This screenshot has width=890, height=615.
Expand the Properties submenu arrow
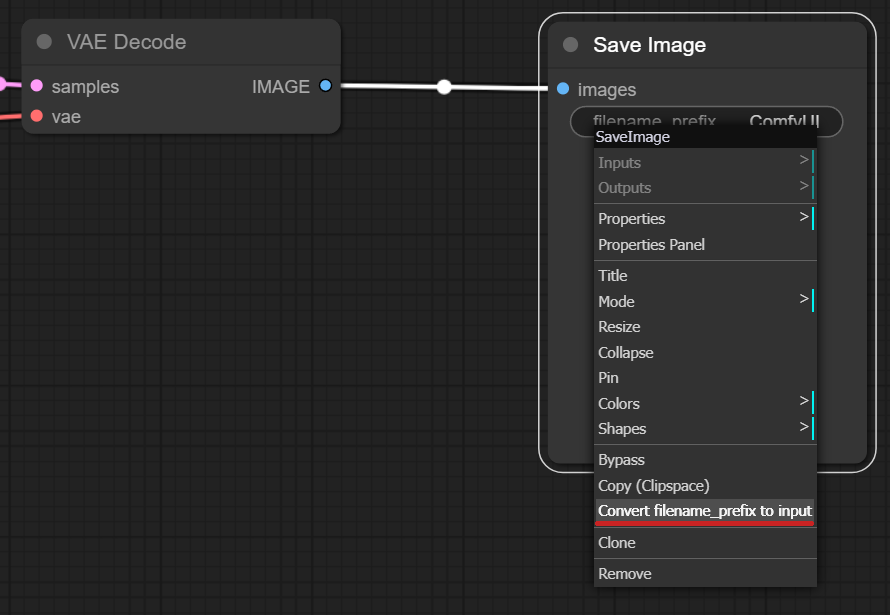[x=804, y=217]
